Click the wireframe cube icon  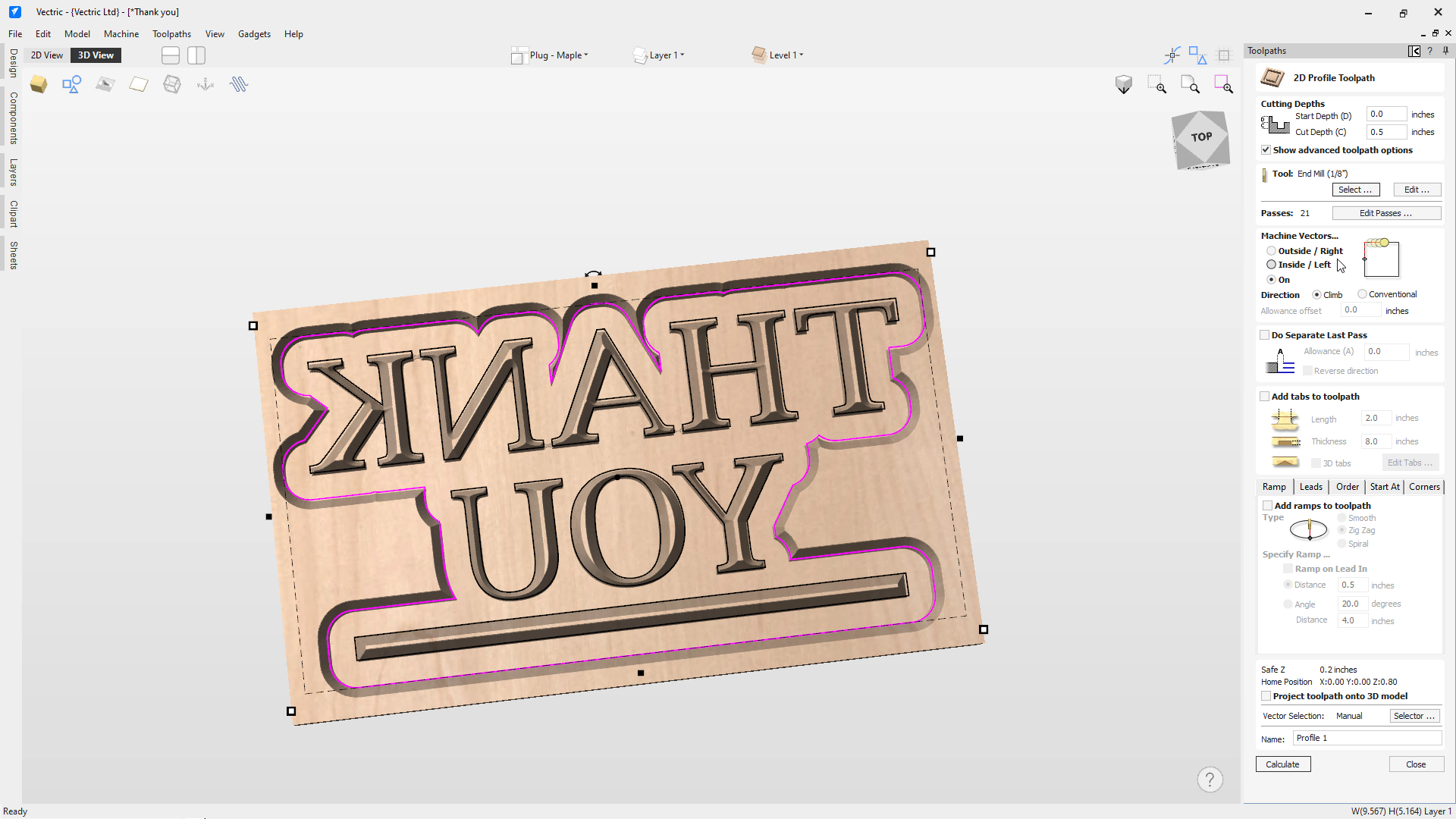(172, 84)
